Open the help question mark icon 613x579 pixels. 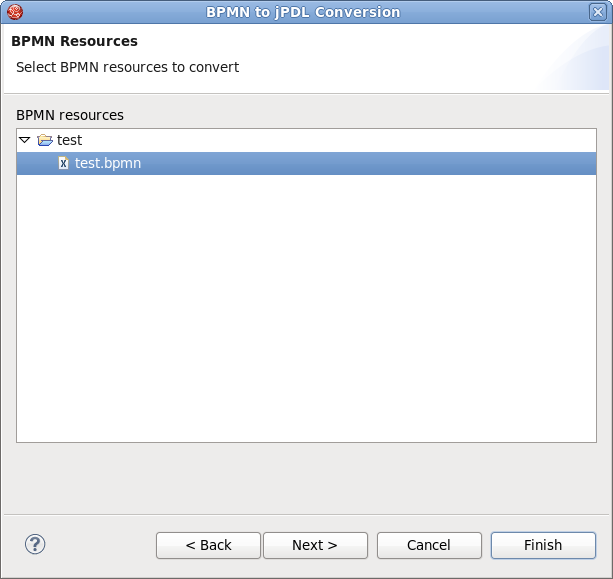point(35,544)
